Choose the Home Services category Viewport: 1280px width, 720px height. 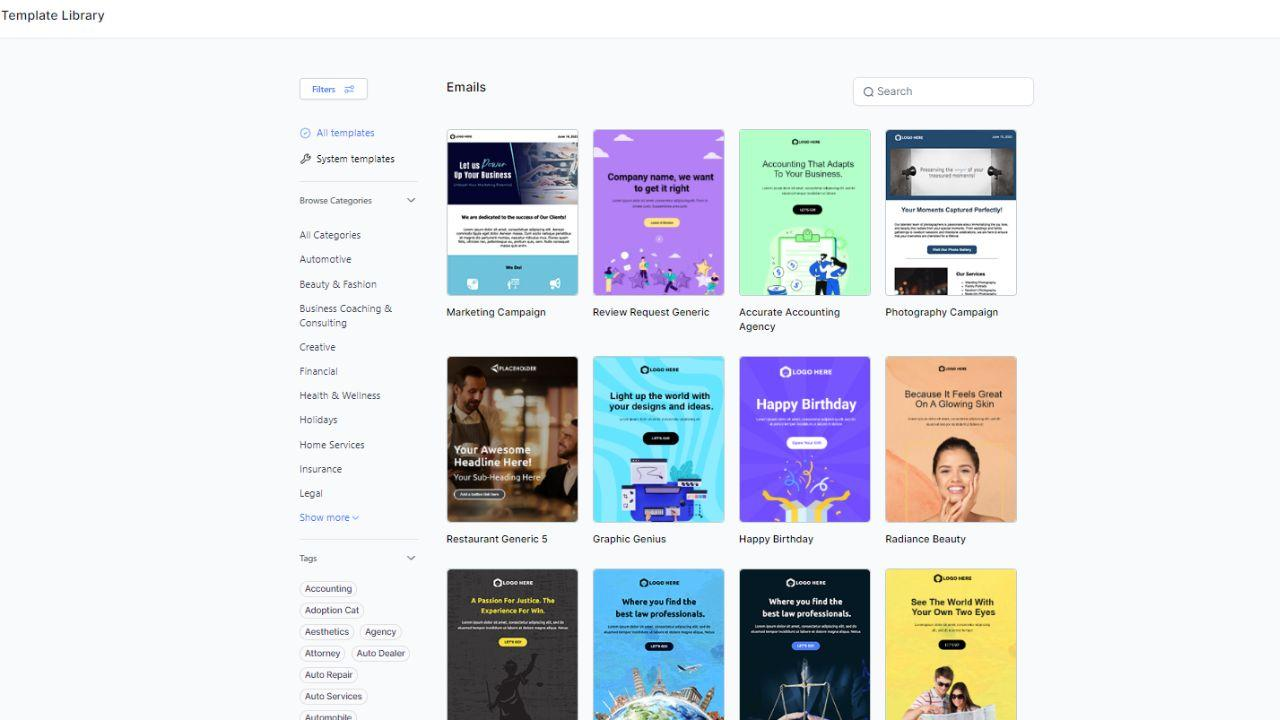tap(332, 445)
